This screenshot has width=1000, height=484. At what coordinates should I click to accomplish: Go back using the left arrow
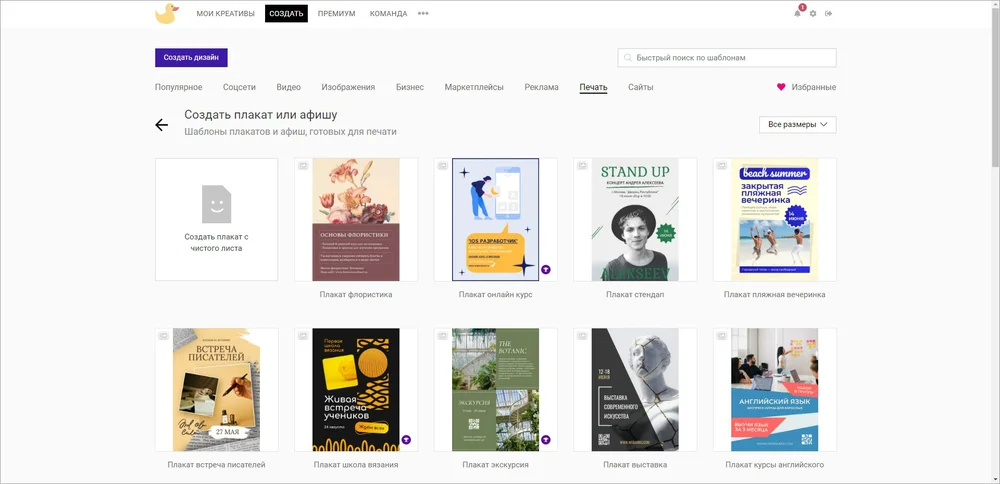(x=161, y=125)
